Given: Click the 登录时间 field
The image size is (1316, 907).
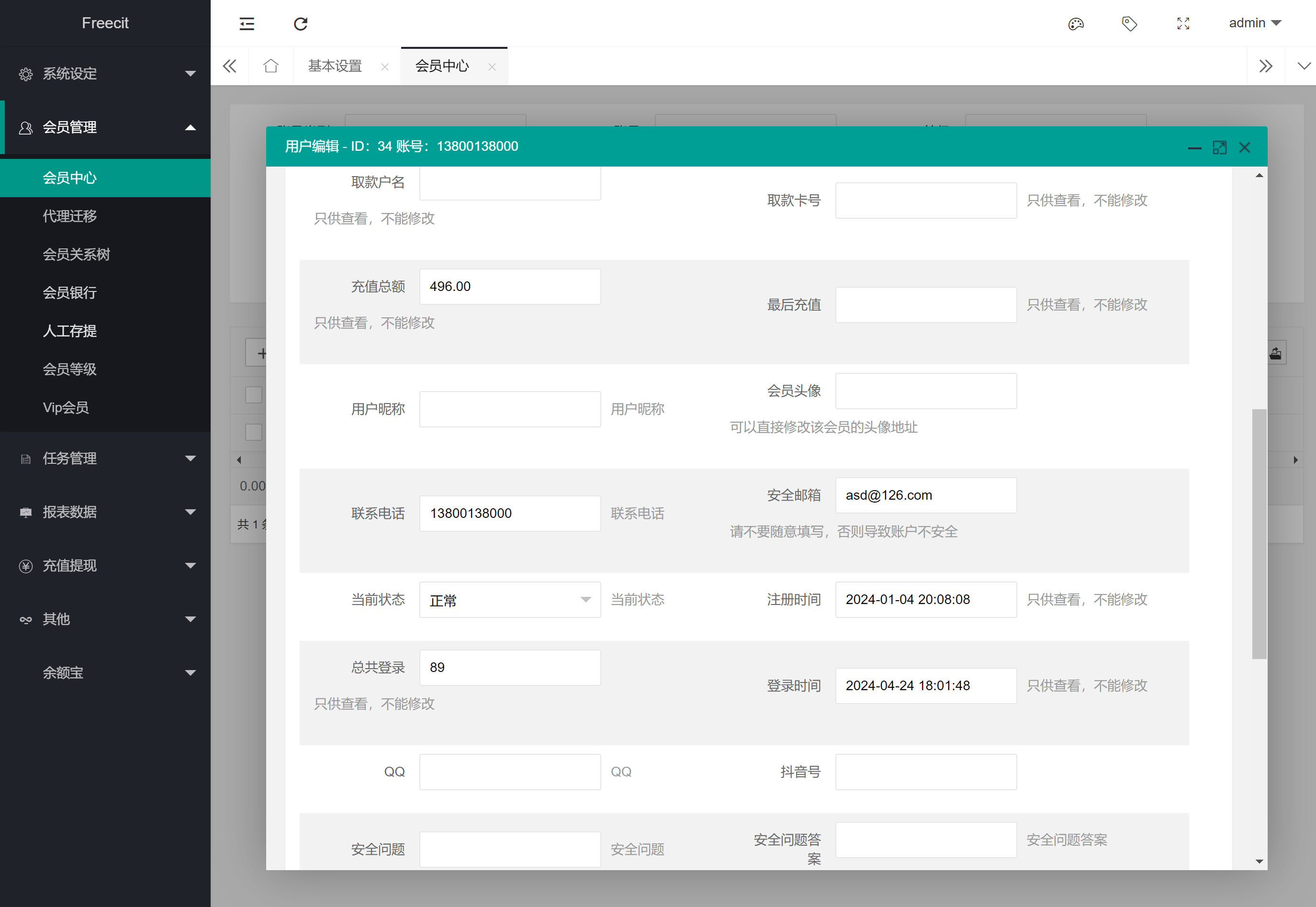Looking at the screenshot, I should pyautogui.click(x=926, y=685).
